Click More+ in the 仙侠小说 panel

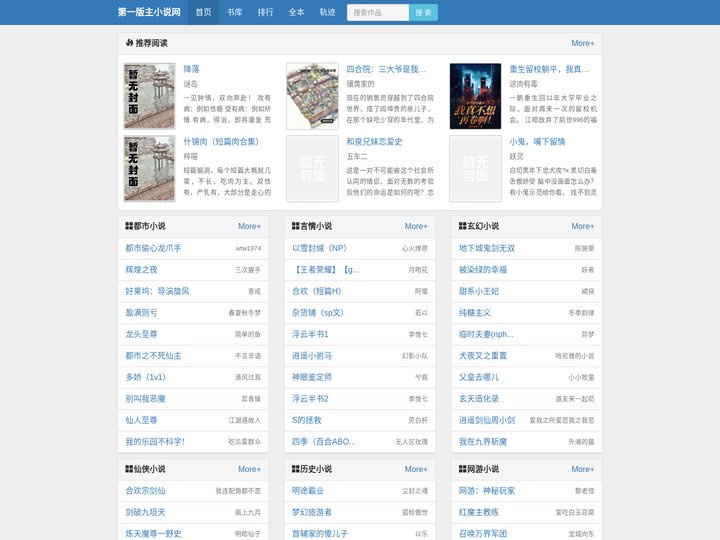tap(249, 469)
